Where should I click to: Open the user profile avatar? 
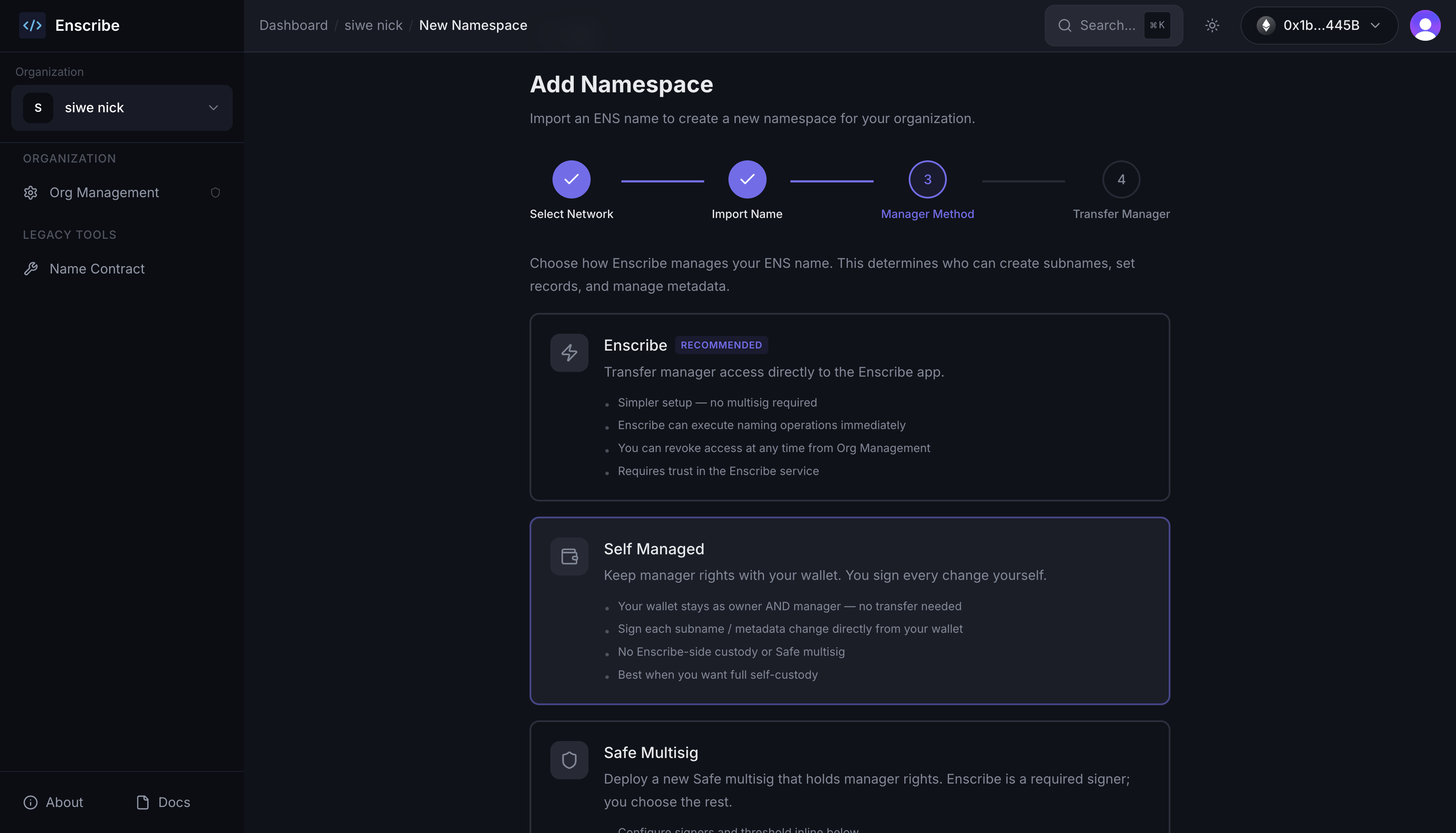coord(1424,25)
